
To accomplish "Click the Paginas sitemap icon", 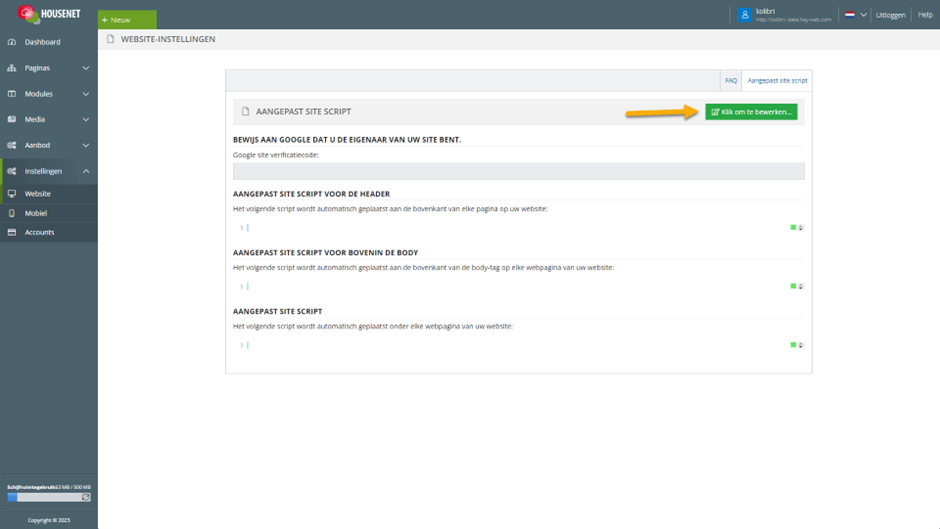I will point(11,68).
